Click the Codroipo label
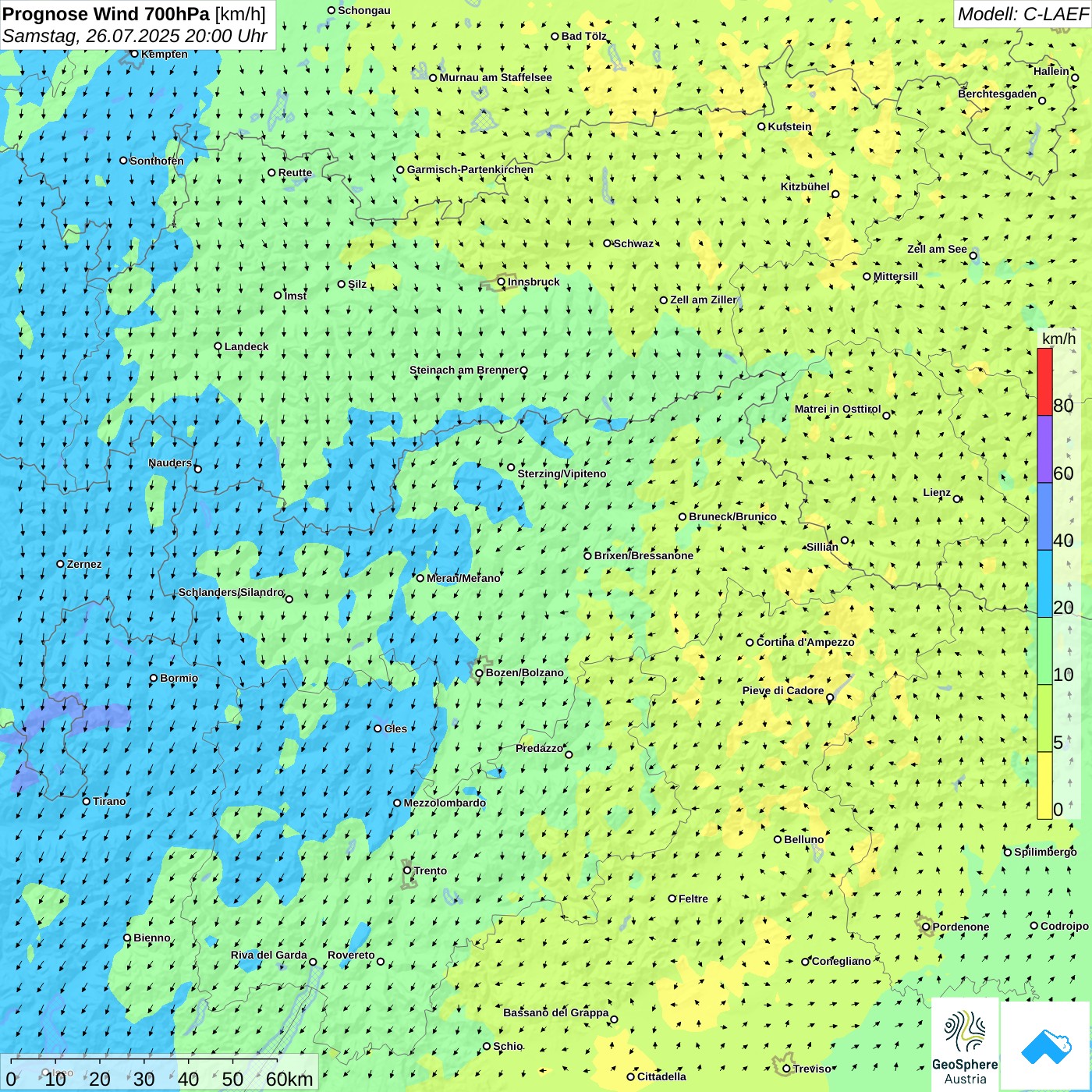 point(1065,926)
